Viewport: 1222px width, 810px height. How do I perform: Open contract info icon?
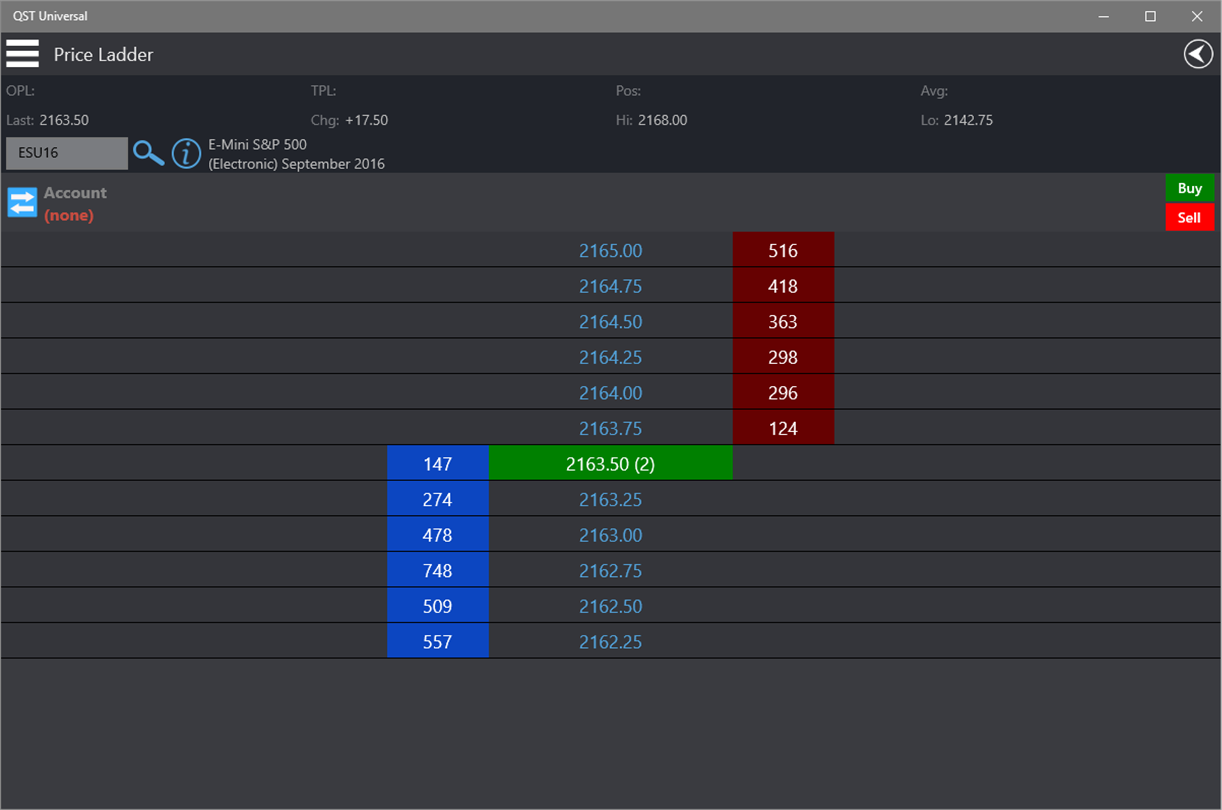coord(187,154)
